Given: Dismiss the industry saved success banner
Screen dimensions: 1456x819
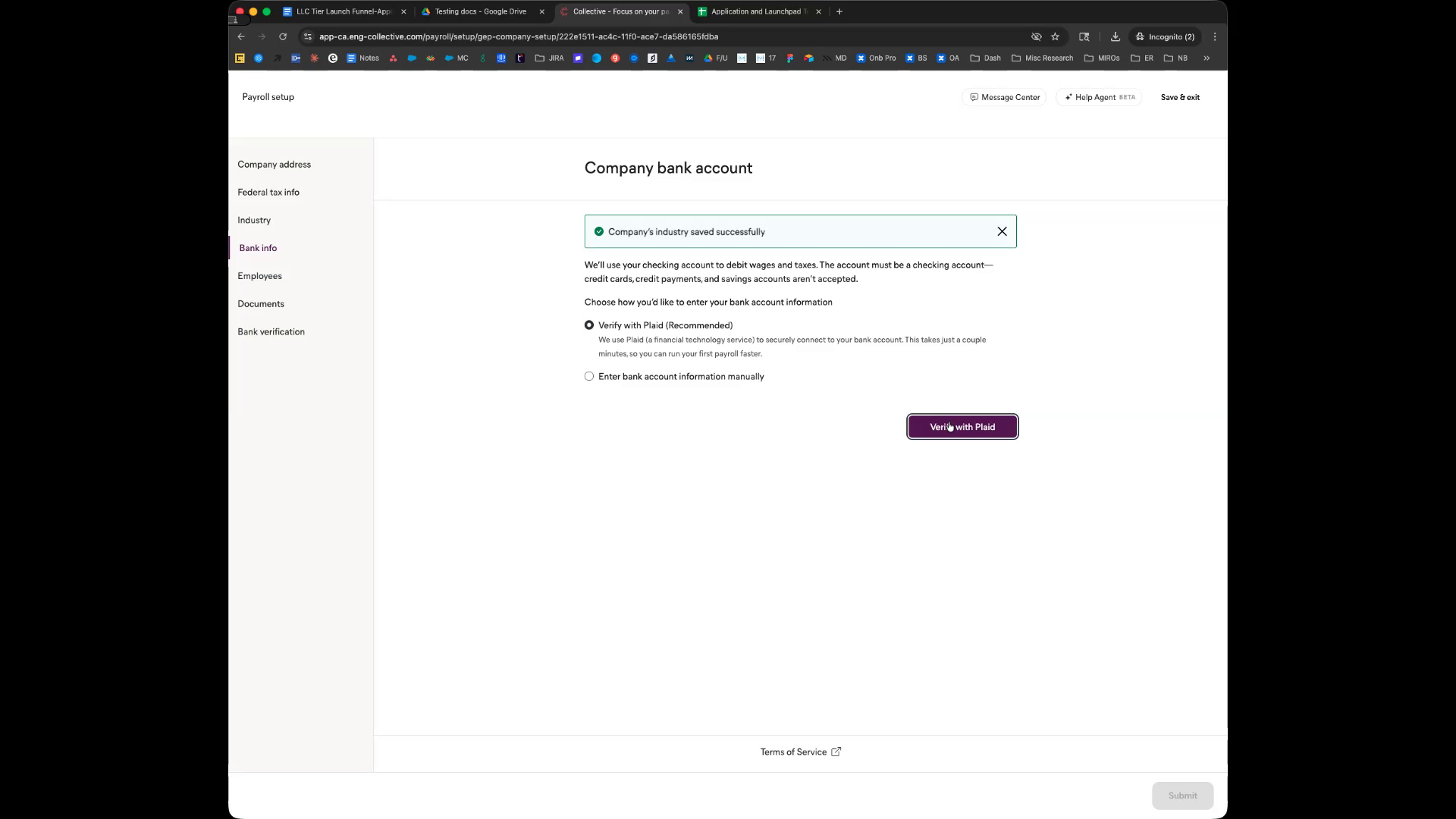Looking at the screenshot, I should (x=1002, y=232).
